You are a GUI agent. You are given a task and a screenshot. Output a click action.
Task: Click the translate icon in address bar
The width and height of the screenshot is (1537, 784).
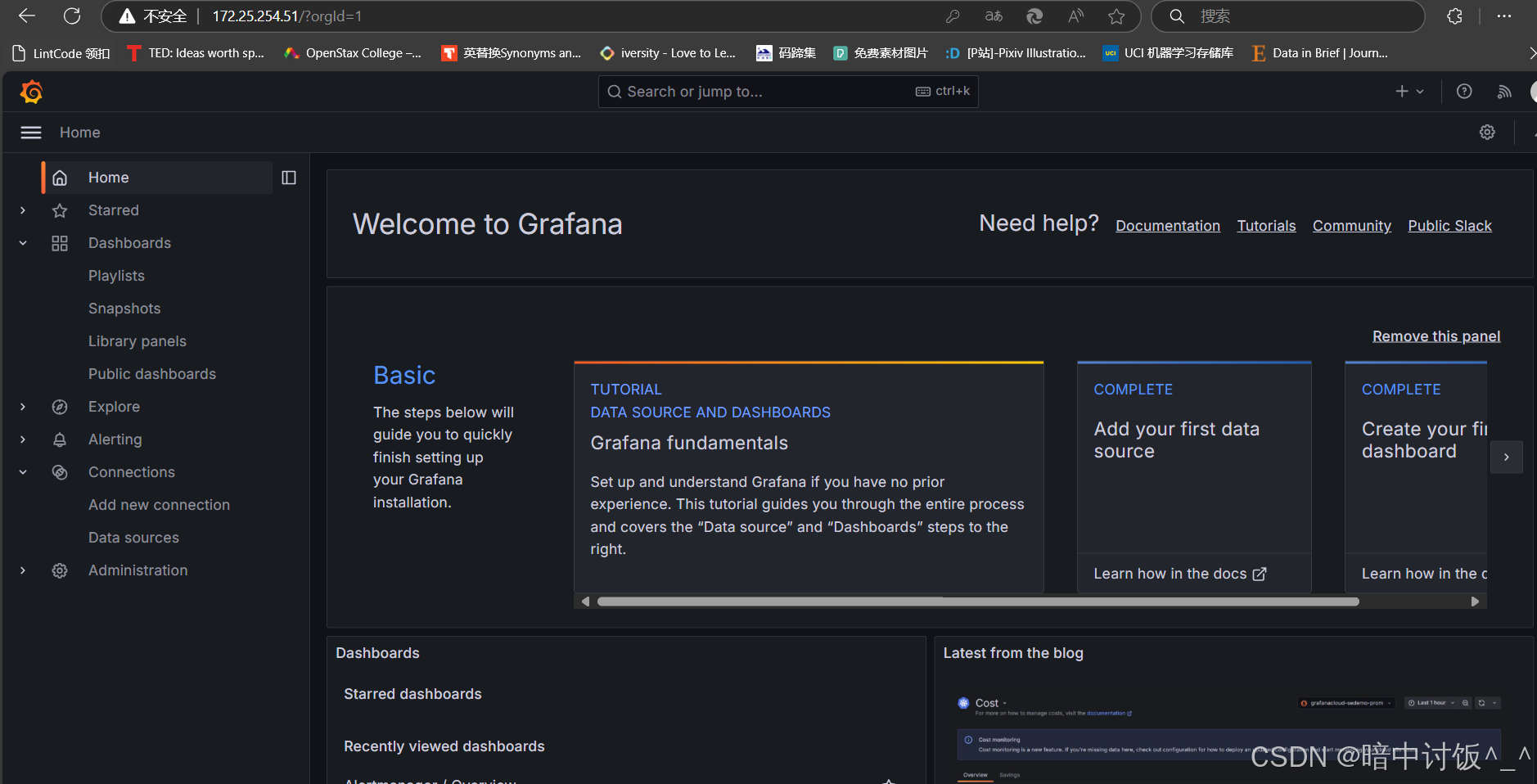pos(994,16)
